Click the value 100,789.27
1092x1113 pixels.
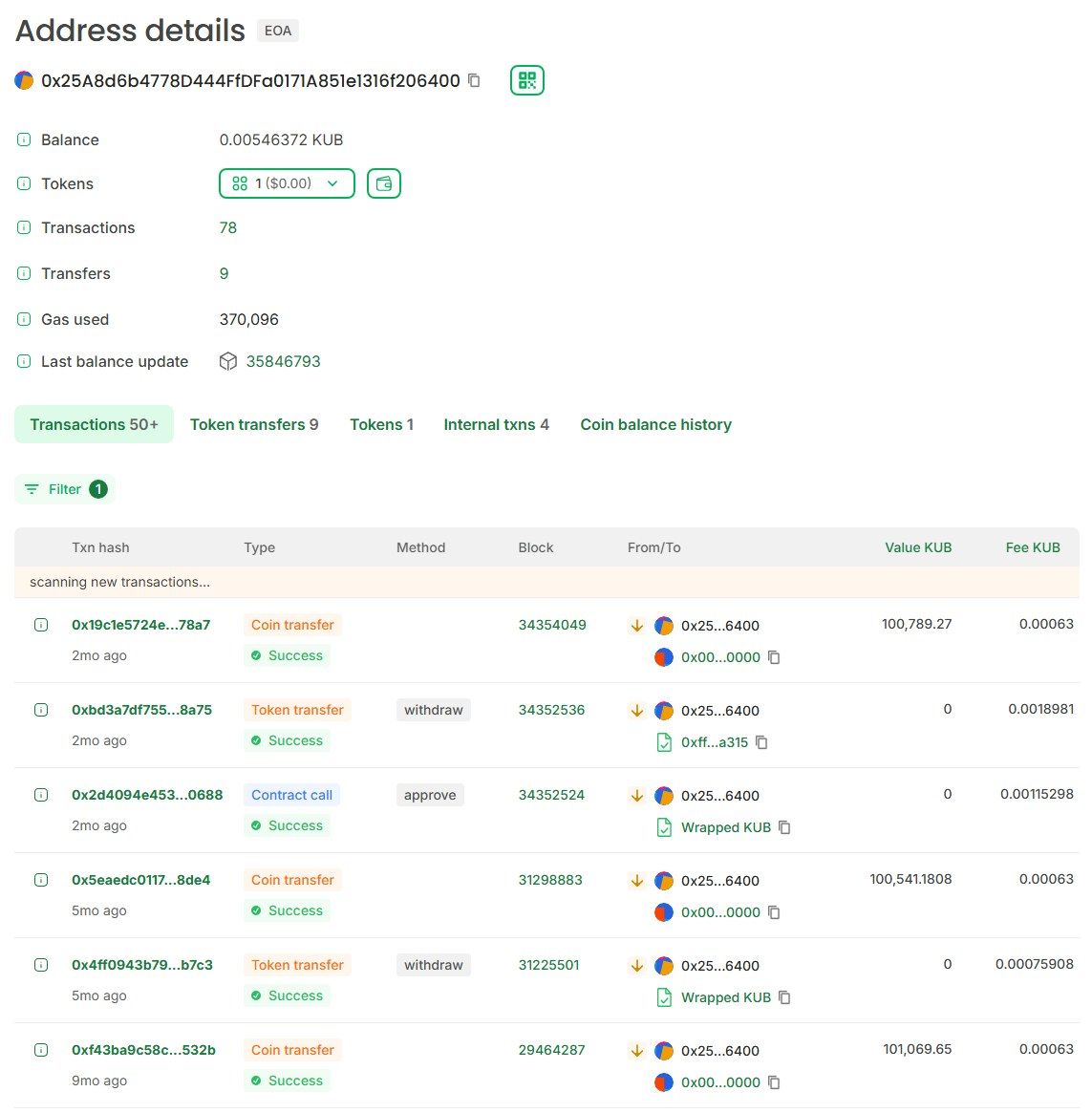[x=916, y=624]
